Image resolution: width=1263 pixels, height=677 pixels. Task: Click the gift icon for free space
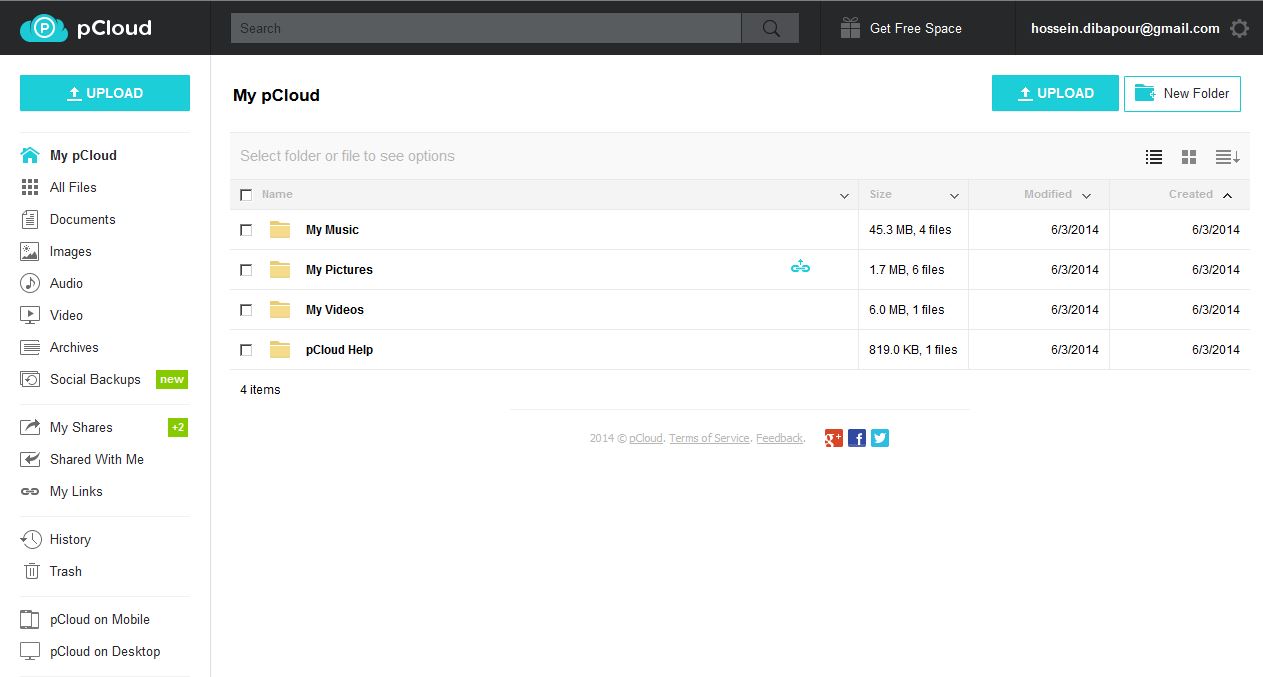pyautogui.click(x=850, y=28)
